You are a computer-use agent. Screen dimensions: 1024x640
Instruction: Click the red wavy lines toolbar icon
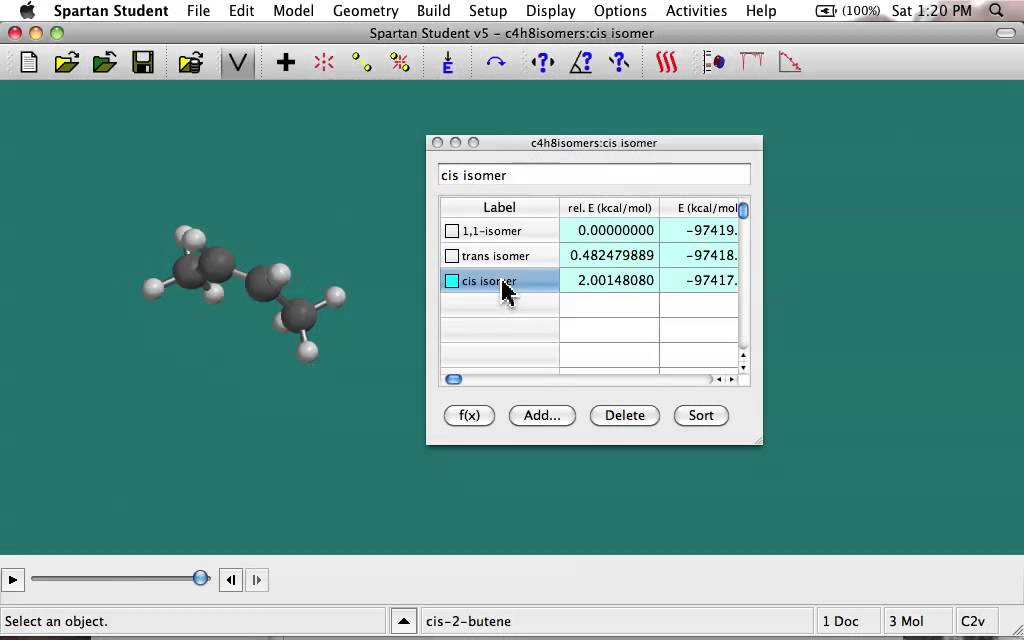point(666,63)
